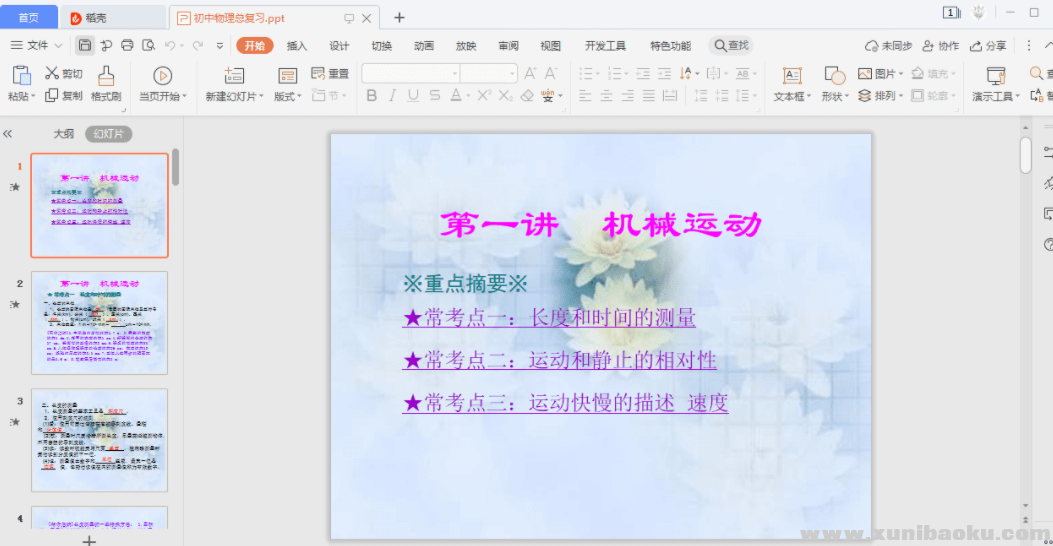Toggle underline formatting
The height and width of the screenshot is (546, 1053).
click(413, 96)
